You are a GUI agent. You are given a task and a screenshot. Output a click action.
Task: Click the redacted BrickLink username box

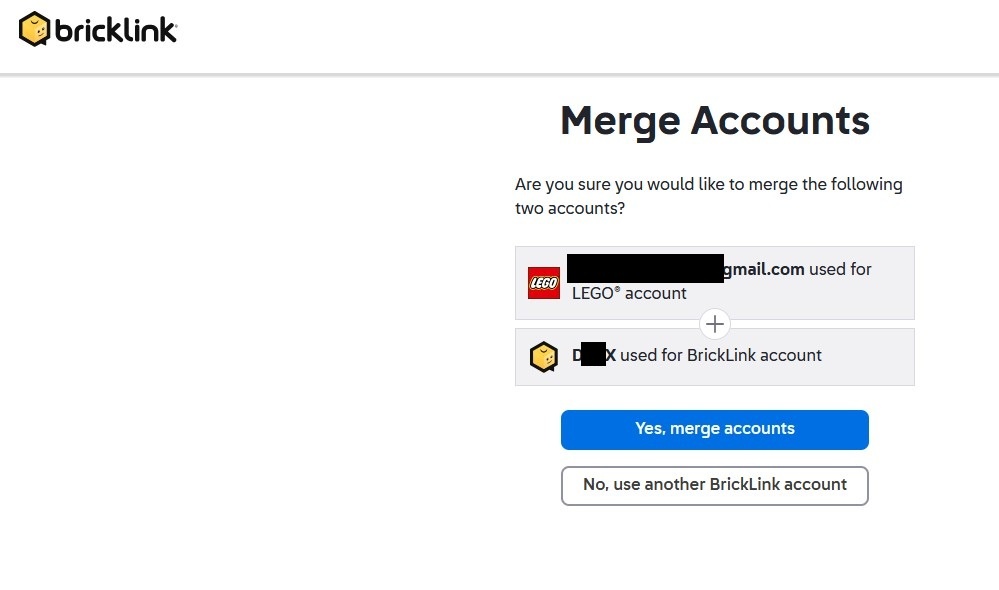coord(593,354)
